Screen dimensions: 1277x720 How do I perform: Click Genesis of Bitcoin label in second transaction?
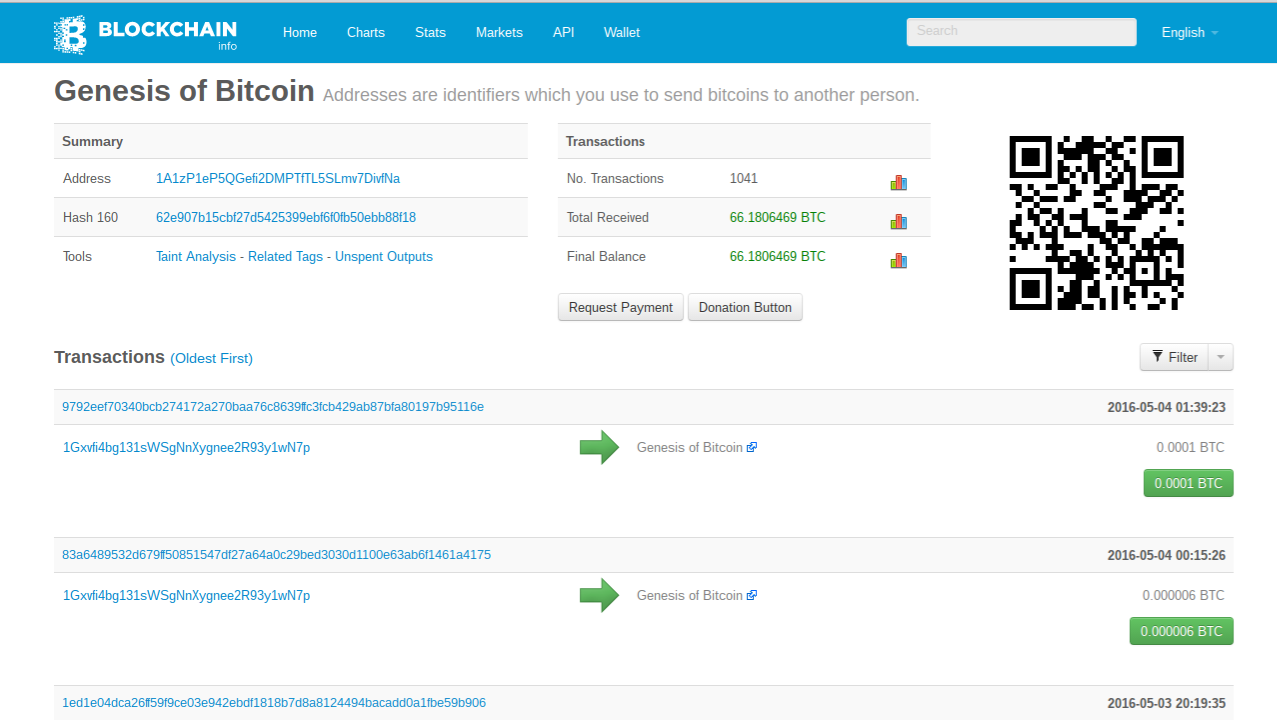[x=690, y=595]
